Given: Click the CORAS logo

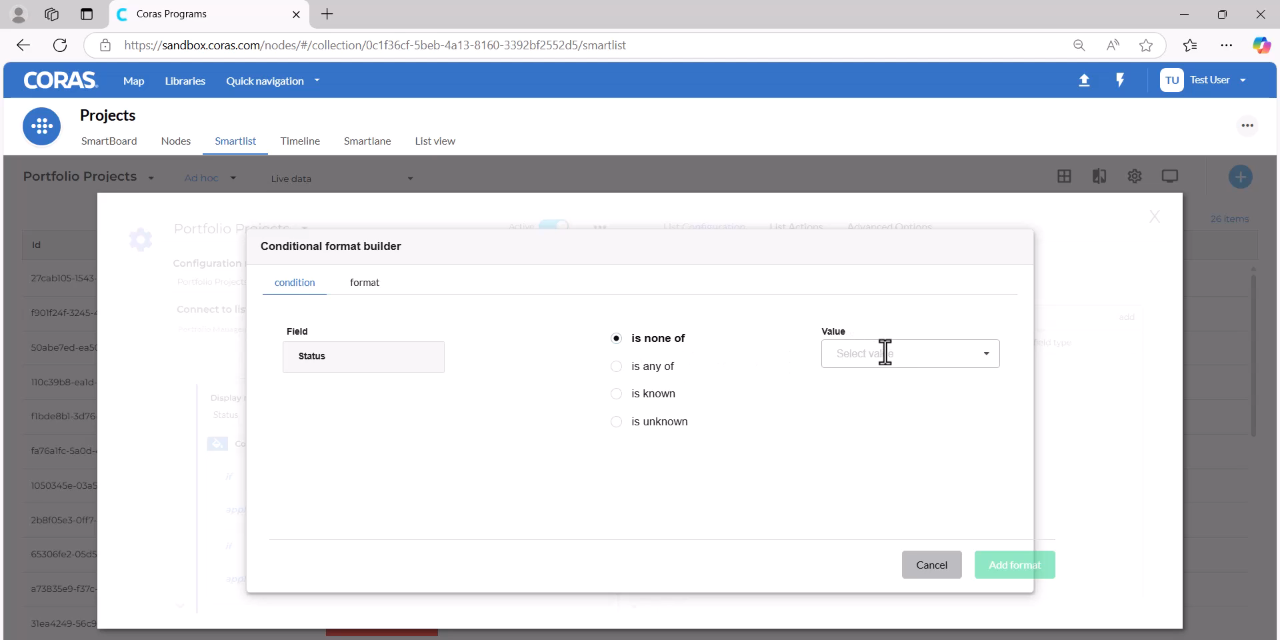Looking at the screenshot, I should pos(60,81).
